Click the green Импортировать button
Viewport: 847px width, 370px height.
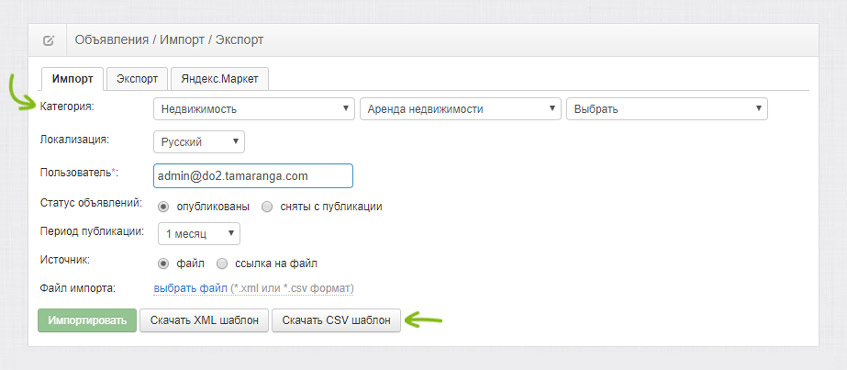87,320
